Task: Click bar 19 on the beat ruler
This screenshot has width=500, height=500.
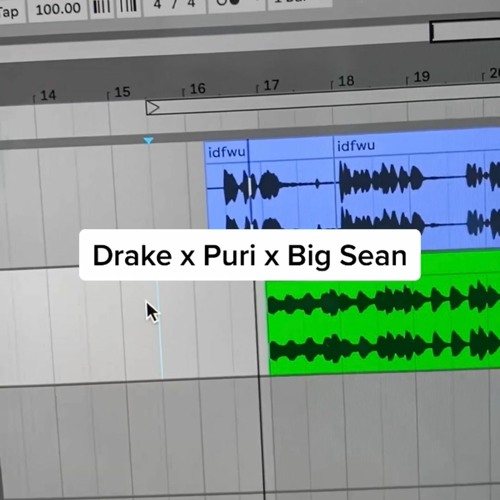Action: coord(421,77)
